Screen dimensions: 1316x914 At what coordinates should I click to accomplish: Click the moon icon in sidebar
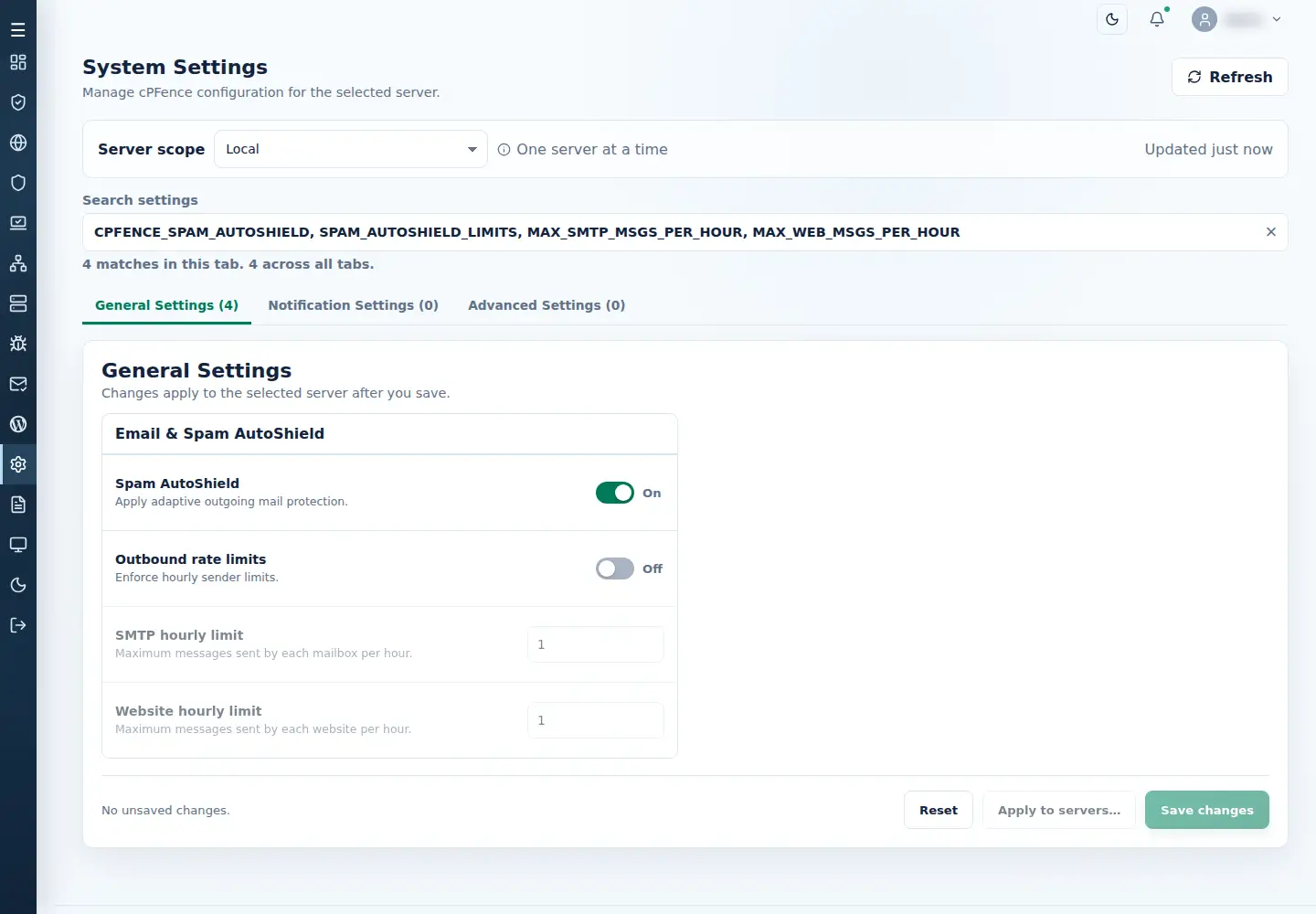tap(18, 585)
